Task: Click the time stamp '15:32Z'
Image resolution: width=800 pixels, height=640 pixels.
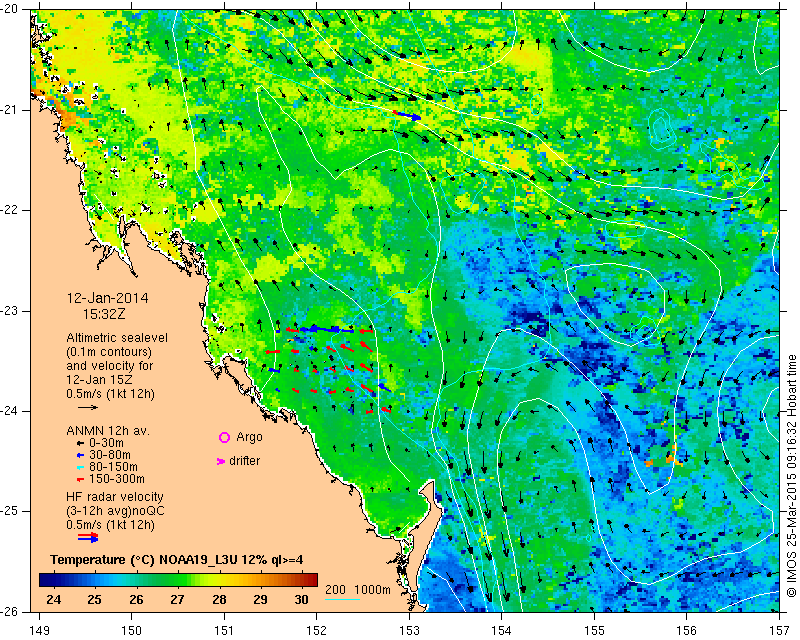Action: pyautogui.click(x=104, y=314)
